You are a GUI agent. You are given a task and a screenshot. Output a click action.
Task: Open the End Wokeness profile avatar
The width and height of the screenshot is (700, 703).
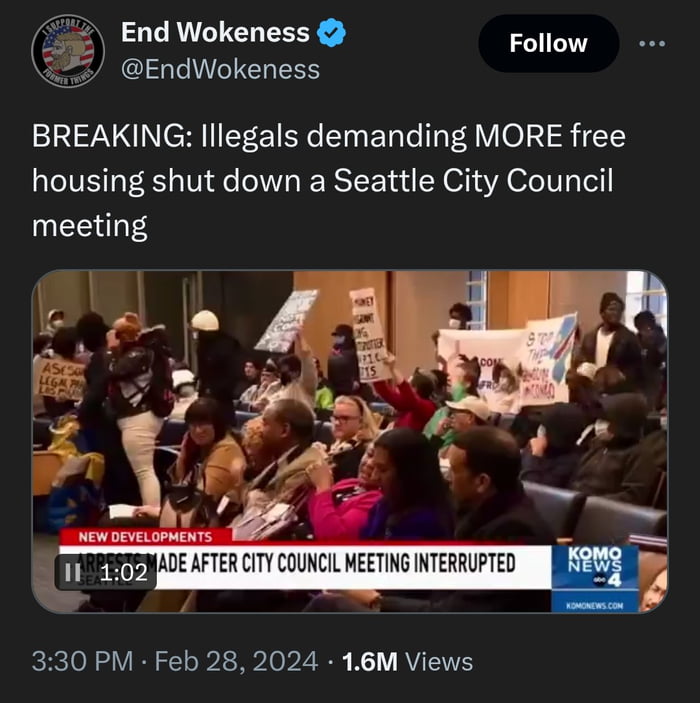[x=68, y=51]
